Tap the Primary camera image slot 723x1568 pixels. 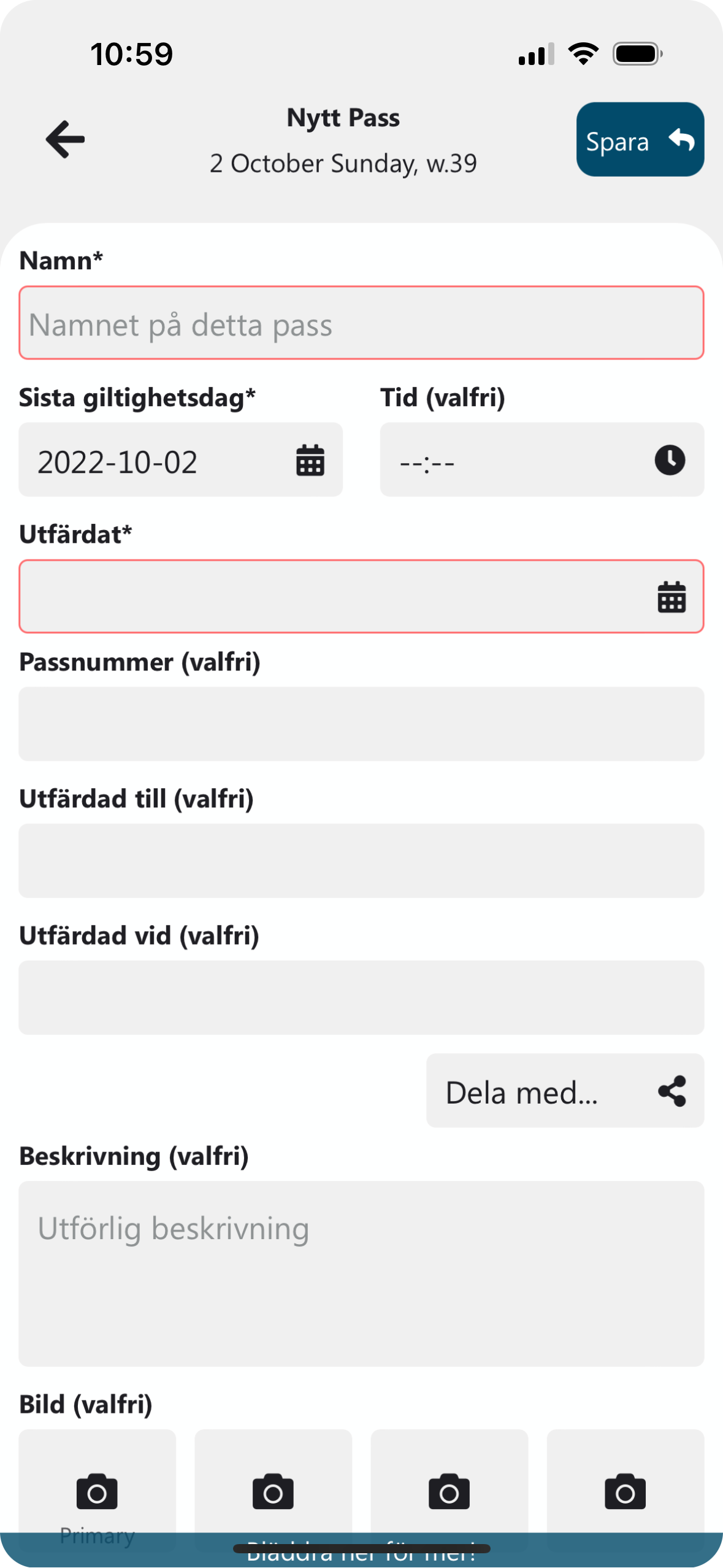[97, 1491]
